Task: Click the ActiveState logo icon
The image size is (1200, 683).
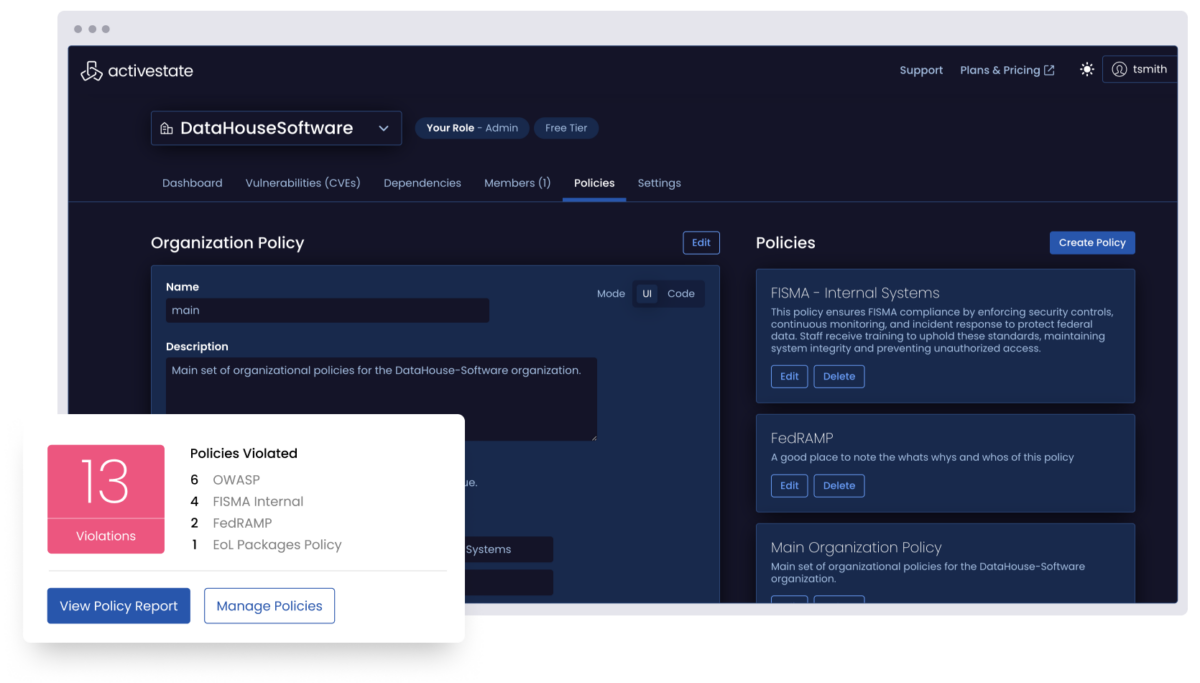Action: point(91,71)
